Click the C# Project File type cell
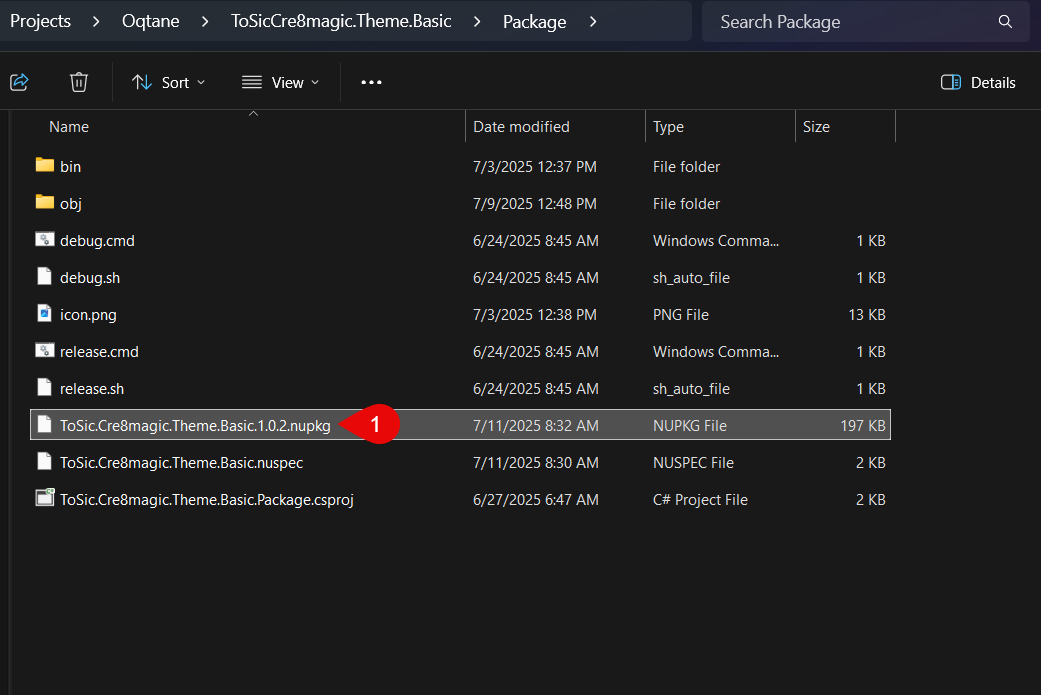1041x695 pixels. [x=700, y=500]
